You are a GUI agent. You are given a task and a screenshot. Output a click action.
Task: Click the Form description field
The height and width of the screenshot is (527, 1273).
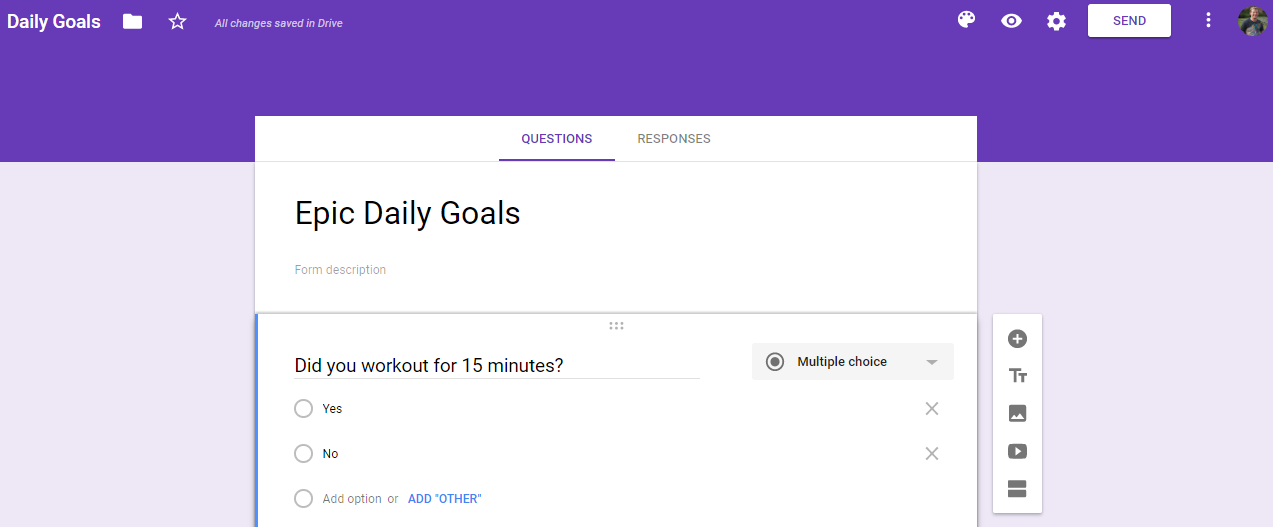(616, 270)
